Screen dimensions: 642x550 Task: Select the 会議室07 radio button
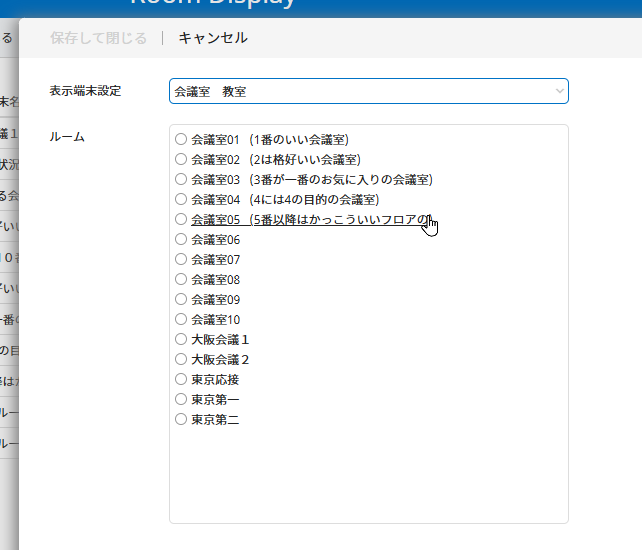[181, 259]
